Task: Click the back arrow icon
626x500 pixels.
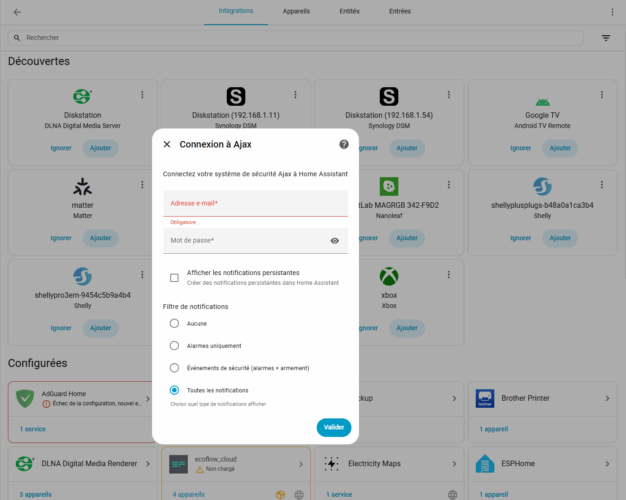Action: [17, 12]
